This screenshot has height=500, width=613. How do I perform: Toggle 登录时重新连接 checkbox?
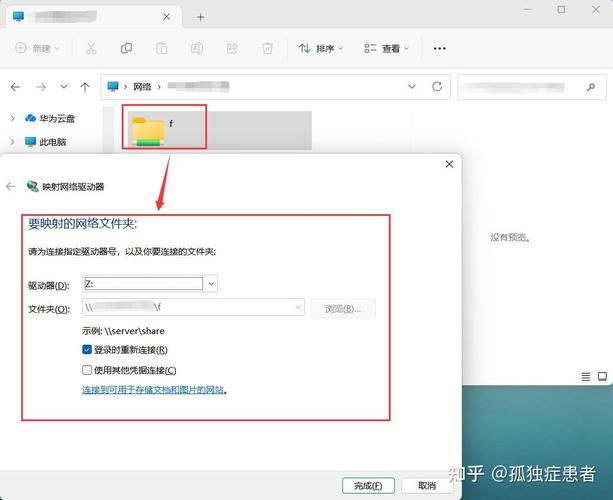coord(87,349)
